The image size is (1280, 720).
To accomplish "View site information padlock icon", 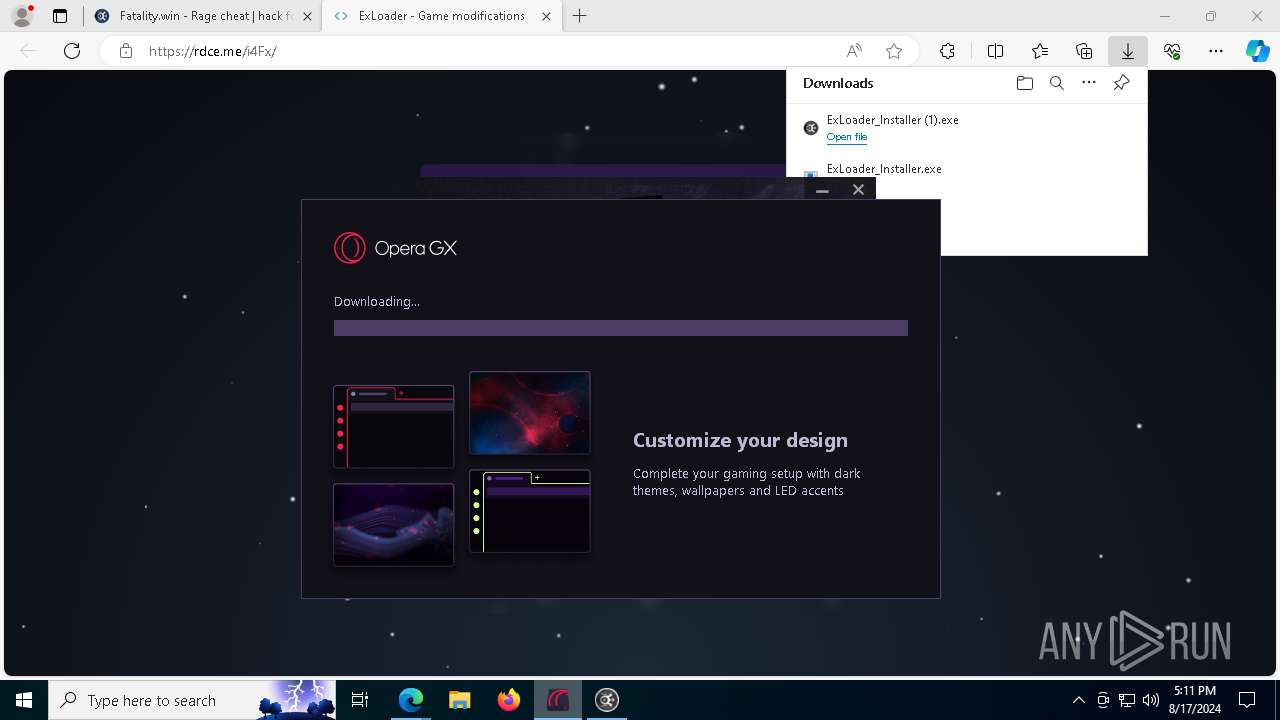I will pyautogui.click(x=126, y=51).
